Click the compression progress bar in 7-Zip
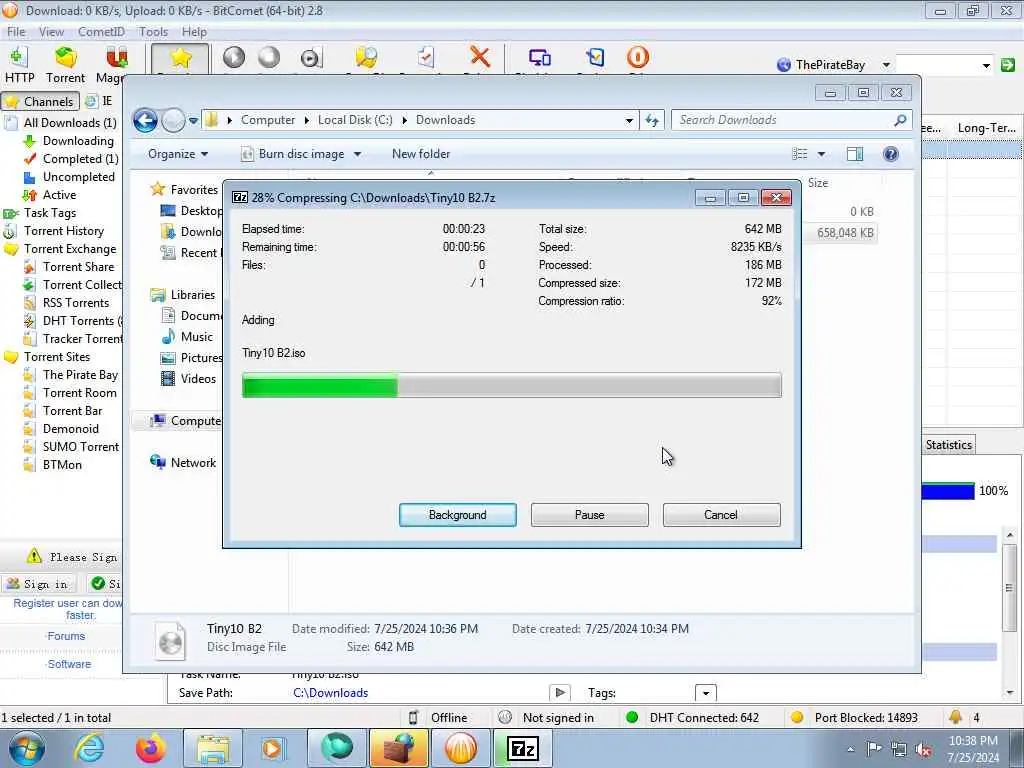This screenshot has width=1024, height=768. point(511,385)
